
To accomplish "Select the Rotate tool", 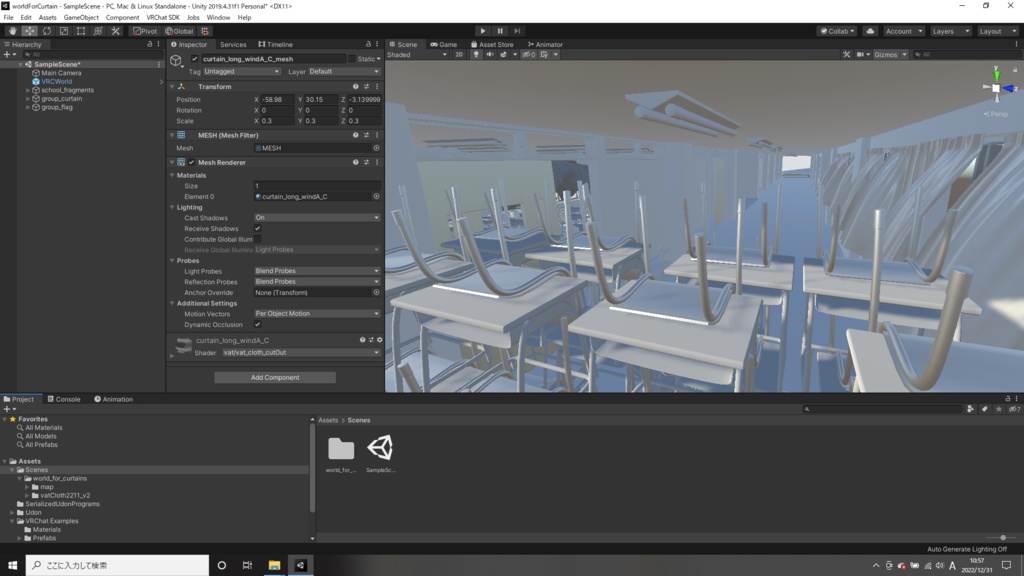I will 46,31.
